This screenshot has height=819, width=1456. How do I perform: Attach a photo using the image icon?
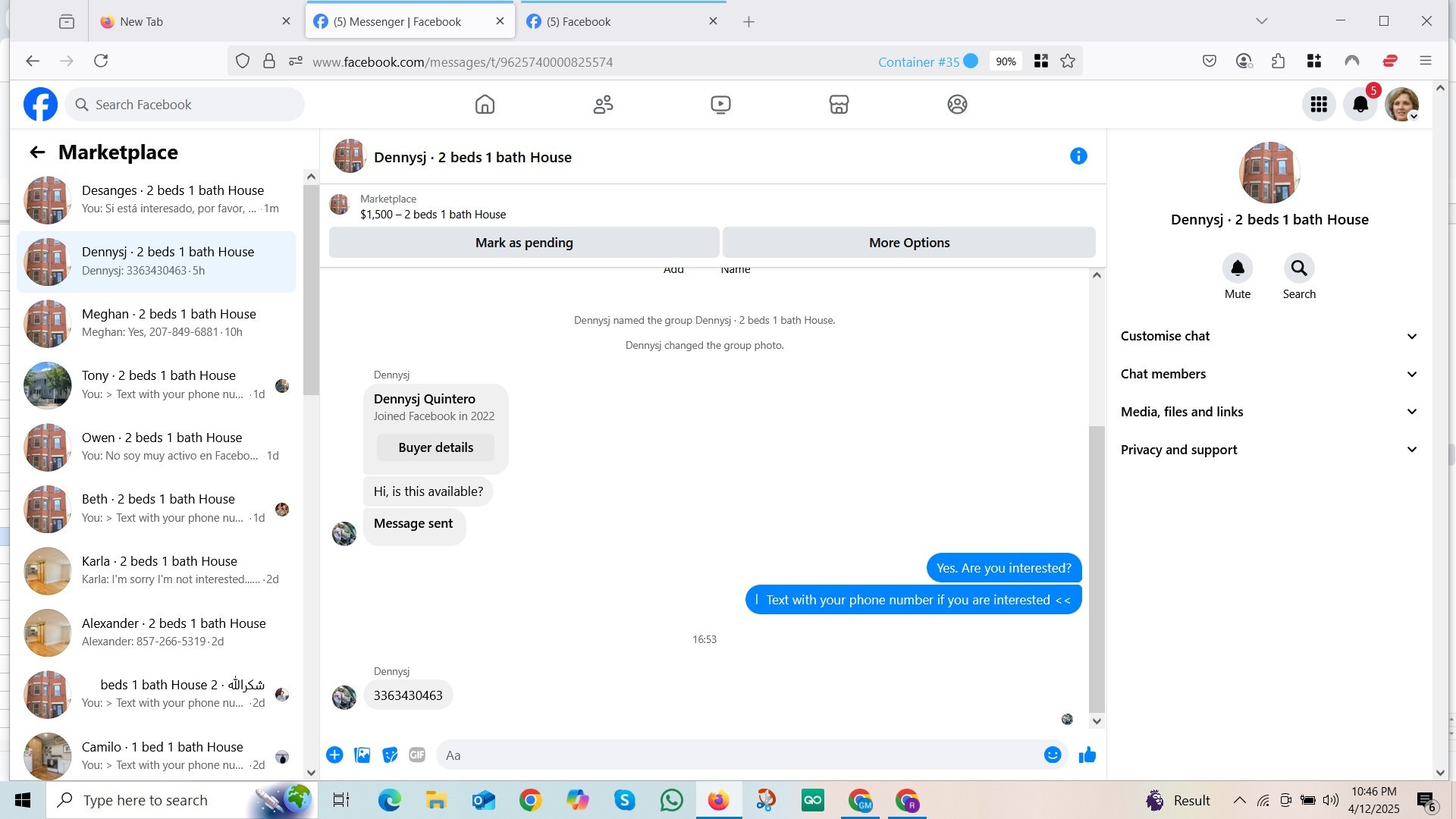(362, 755)
